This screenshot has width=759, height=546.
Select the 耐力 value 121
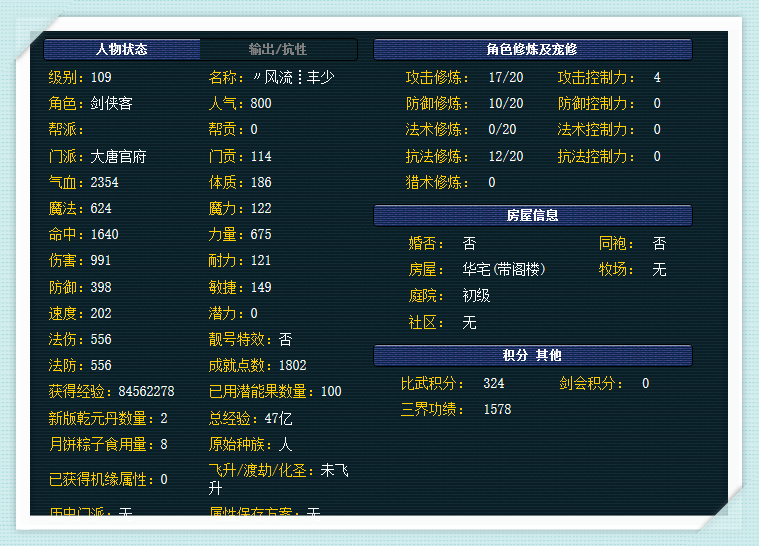click(x=261, y=261)
